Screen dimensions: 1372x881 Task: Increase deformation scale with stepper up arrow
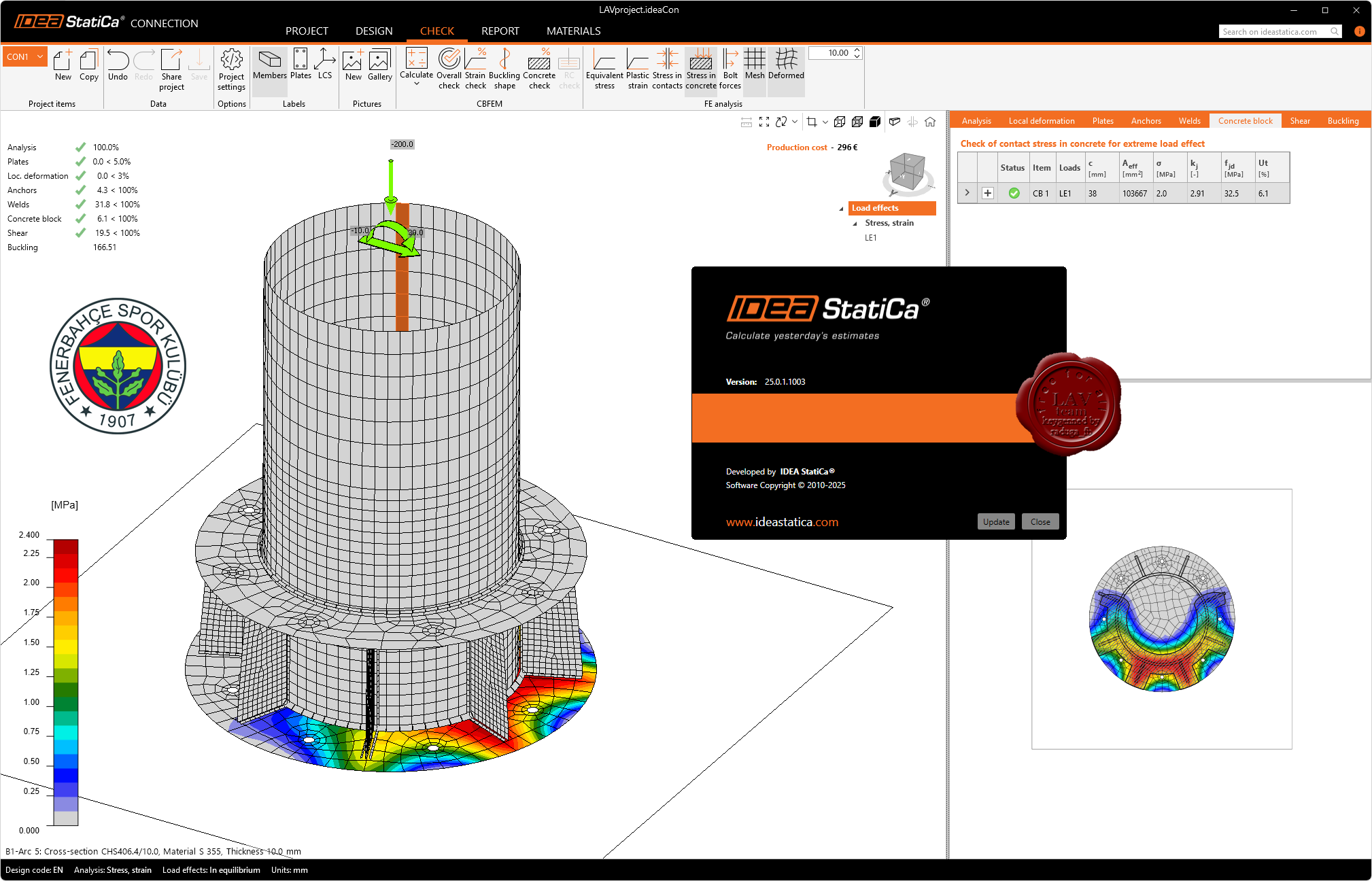[857, 50]
